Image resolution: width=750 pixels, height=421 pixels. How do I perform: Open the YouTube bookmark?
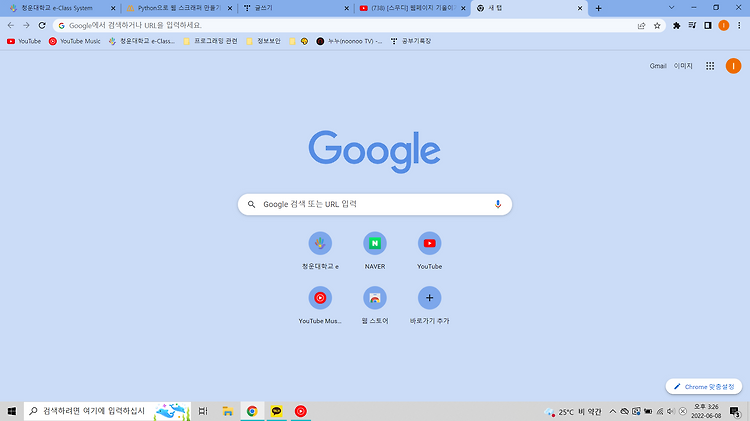24,41
